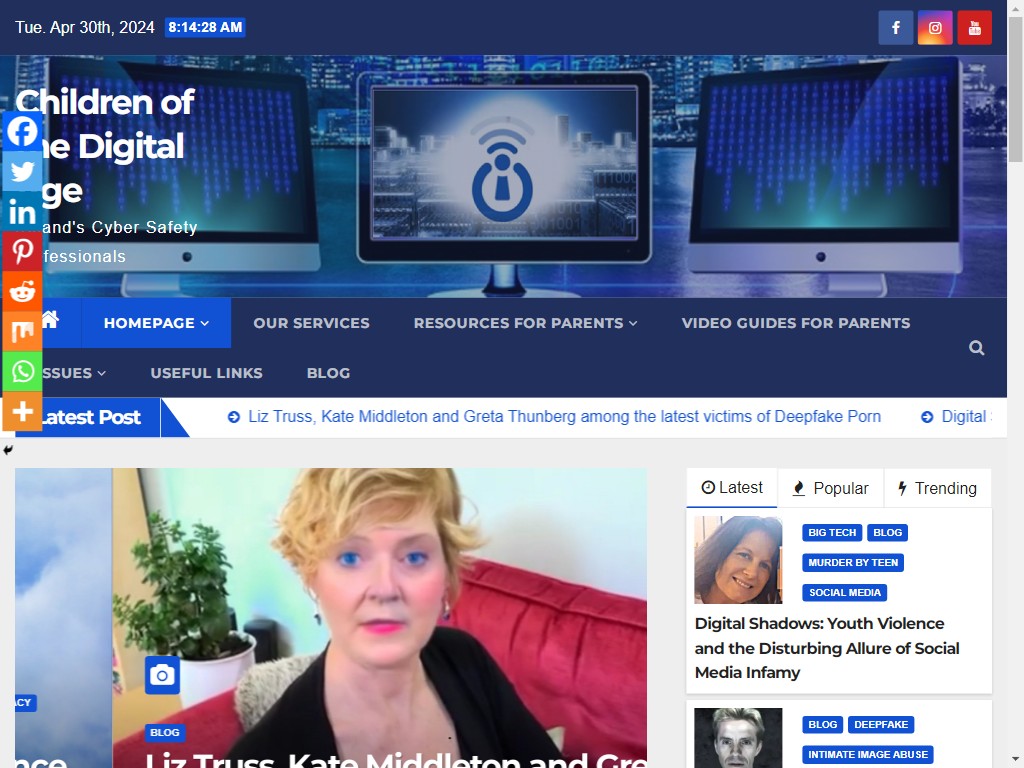Open the YouTube icon in header

pyautogui.click(x=974, y=27)
